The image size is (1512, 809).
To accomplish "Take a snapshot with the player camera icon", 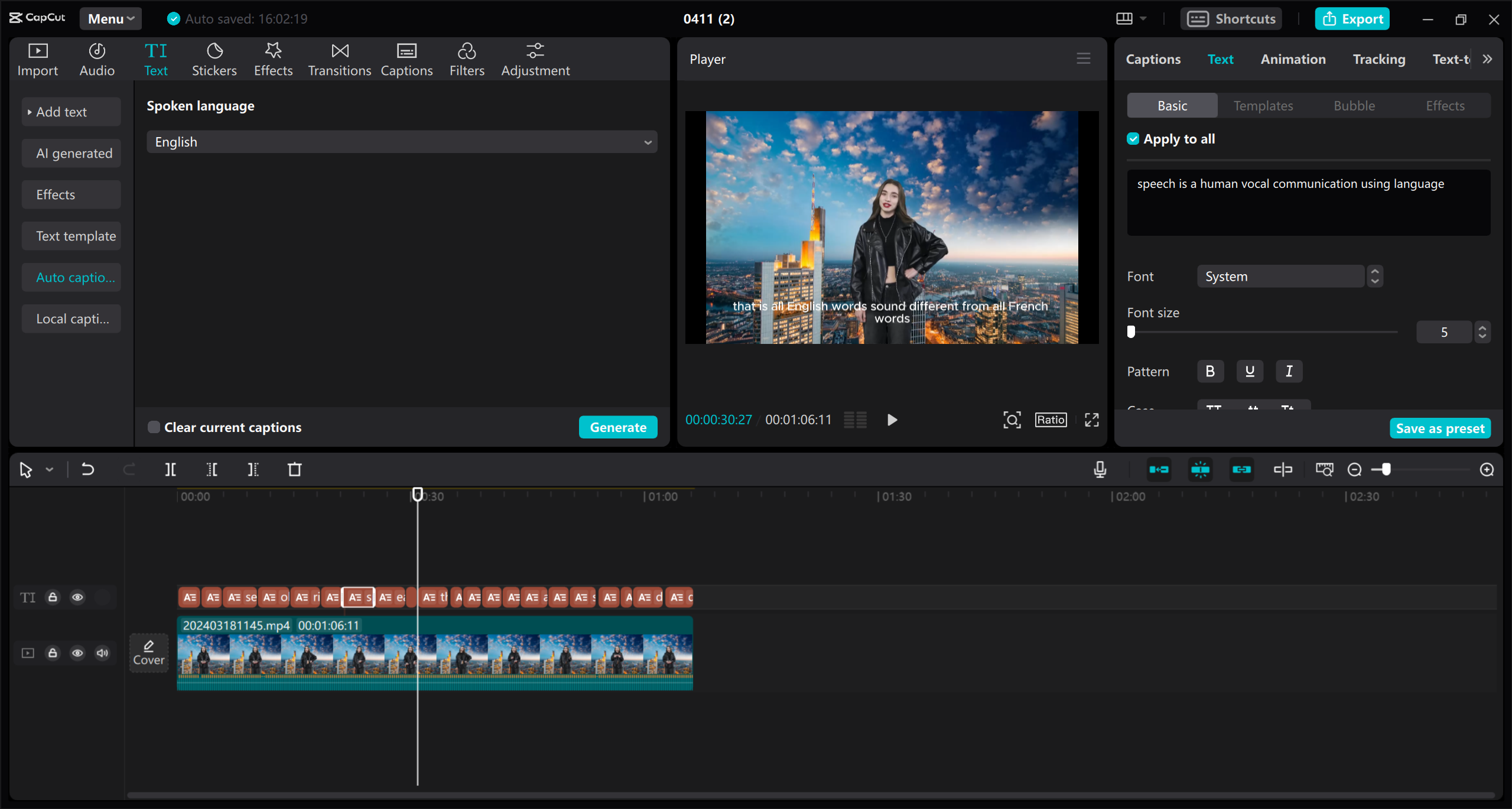I will pyautogui.click(x=1012, y=420).
